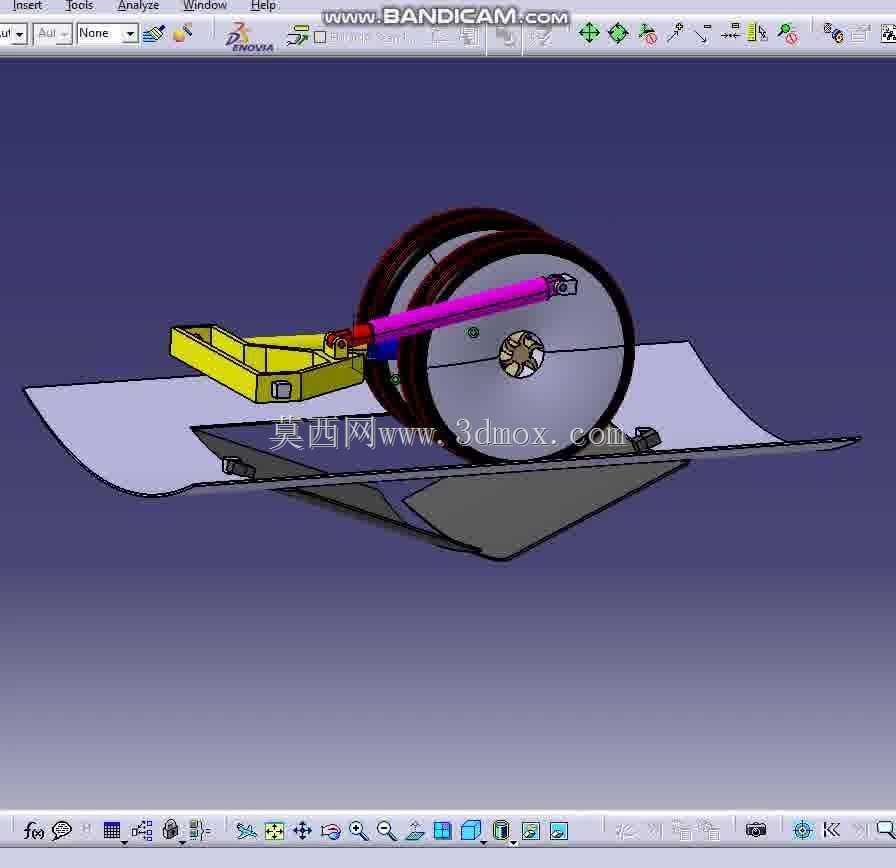This screenshot has height=868, width=896.
Task: Click the diagonal arrow offset constraint icon
Action: pos(702,34)
